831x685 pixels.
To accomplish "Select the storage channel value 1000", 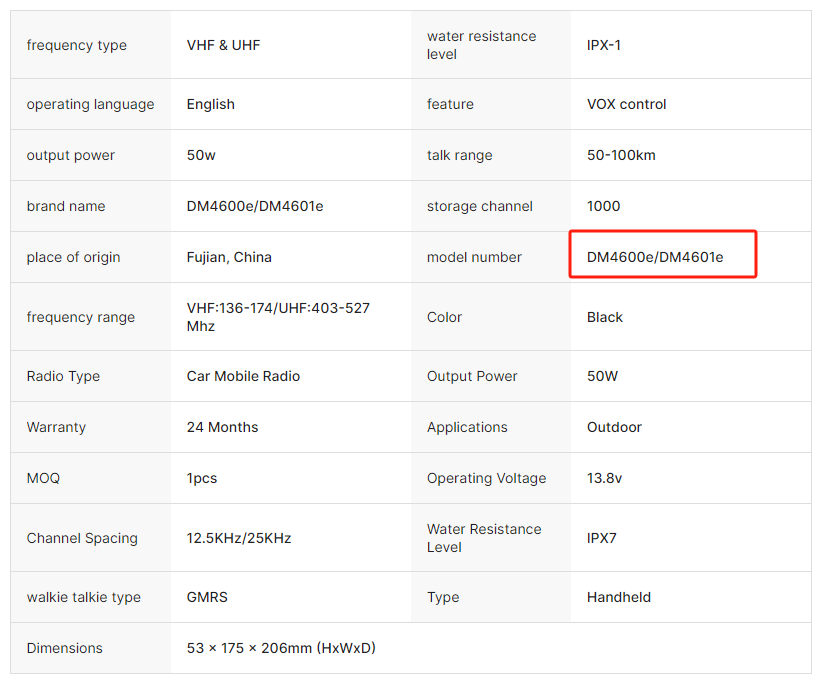I will 603,206.
